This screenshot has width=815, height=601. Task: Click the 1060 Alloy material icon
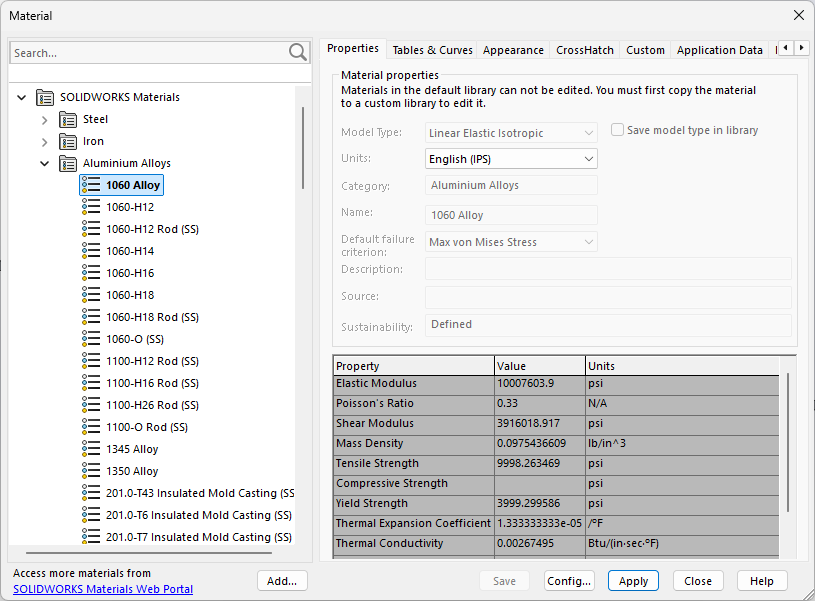(91, 185)
